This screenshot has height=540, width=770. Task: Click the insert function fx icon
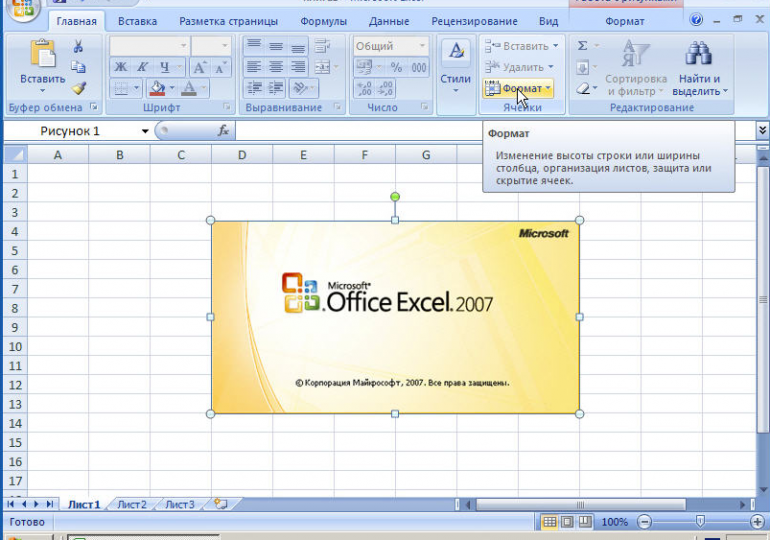point(223,131)
